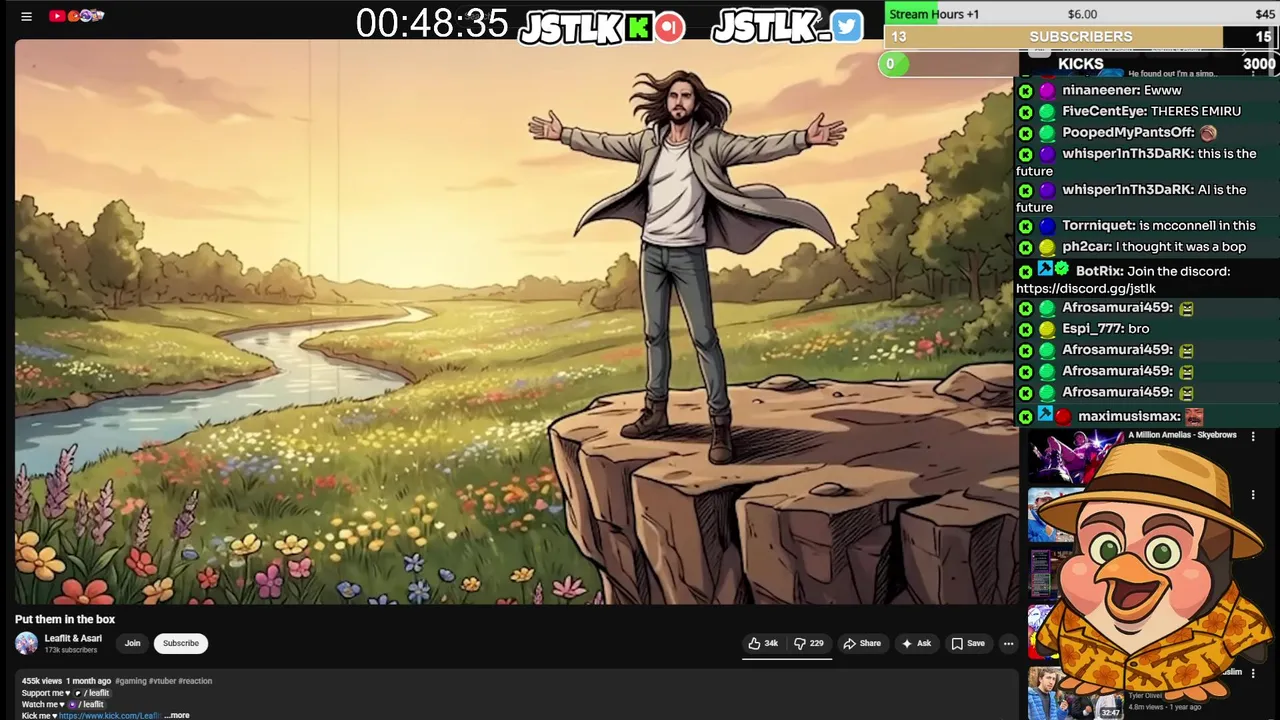This screenshot has width=1280, height=720.
Task: Like the video with the 34k thumbs-up
Action: 764,643
